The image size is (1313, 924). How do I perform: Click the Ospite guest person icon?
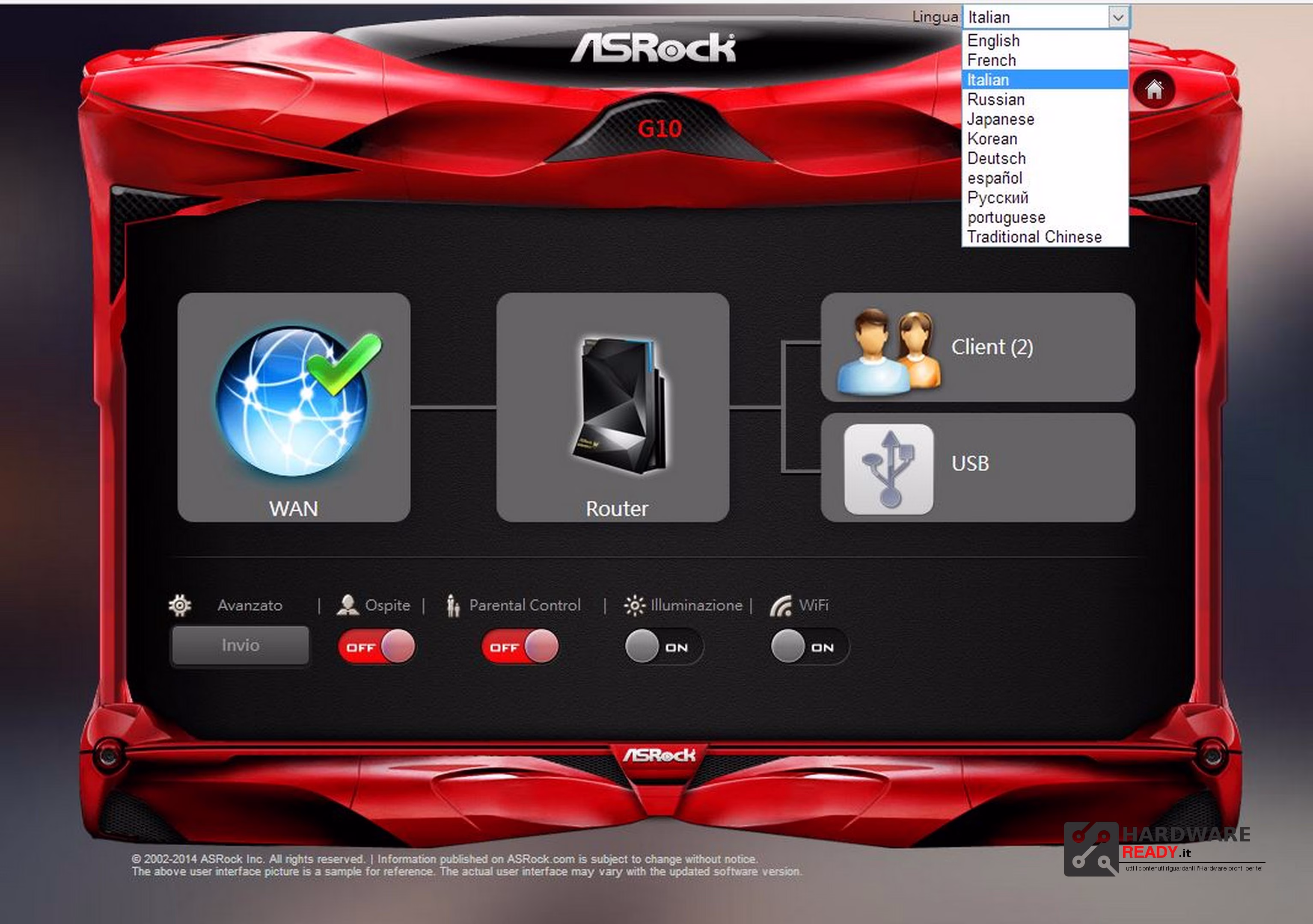tap(348, 605)
